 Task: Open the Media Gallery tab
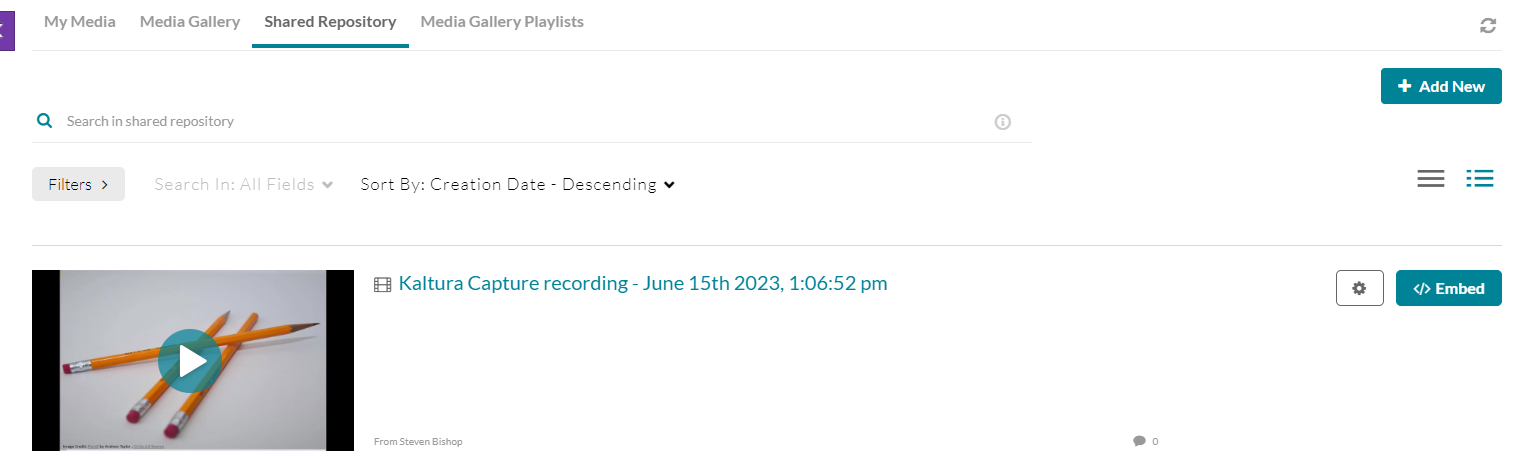pos(190,22)
